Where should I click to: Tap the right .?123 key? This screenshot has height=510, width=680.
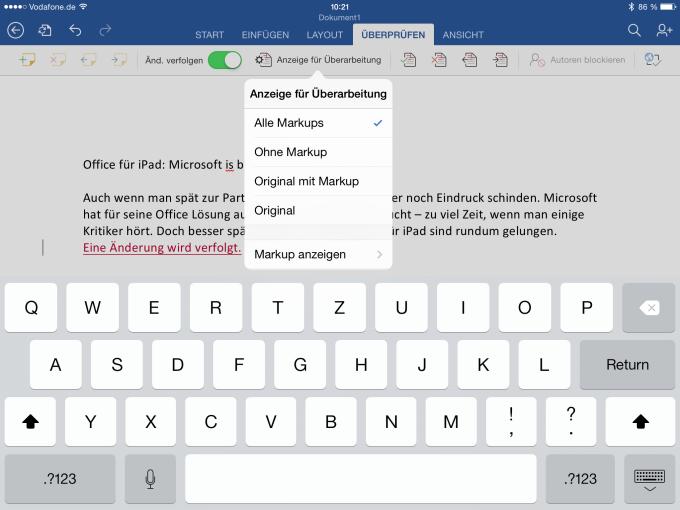click(x=580, y=479)
